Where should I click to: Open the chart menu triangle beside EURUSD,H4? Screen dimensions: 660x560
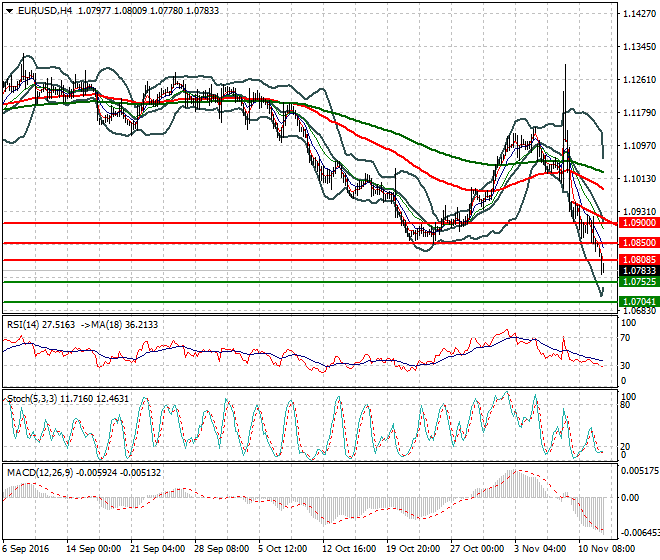[x=9, y=11]
